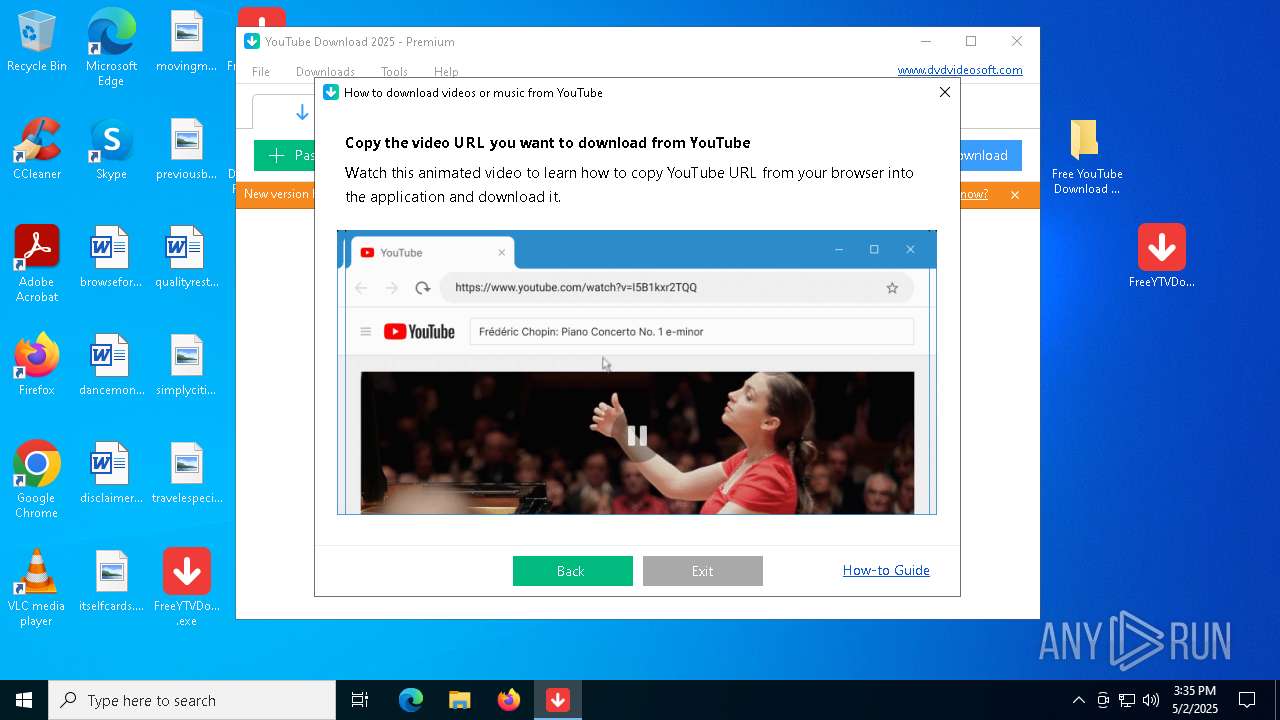1280x720 pixels.
Task: Open Free YouTube Download folder icon
Action: coord(1087,156)
